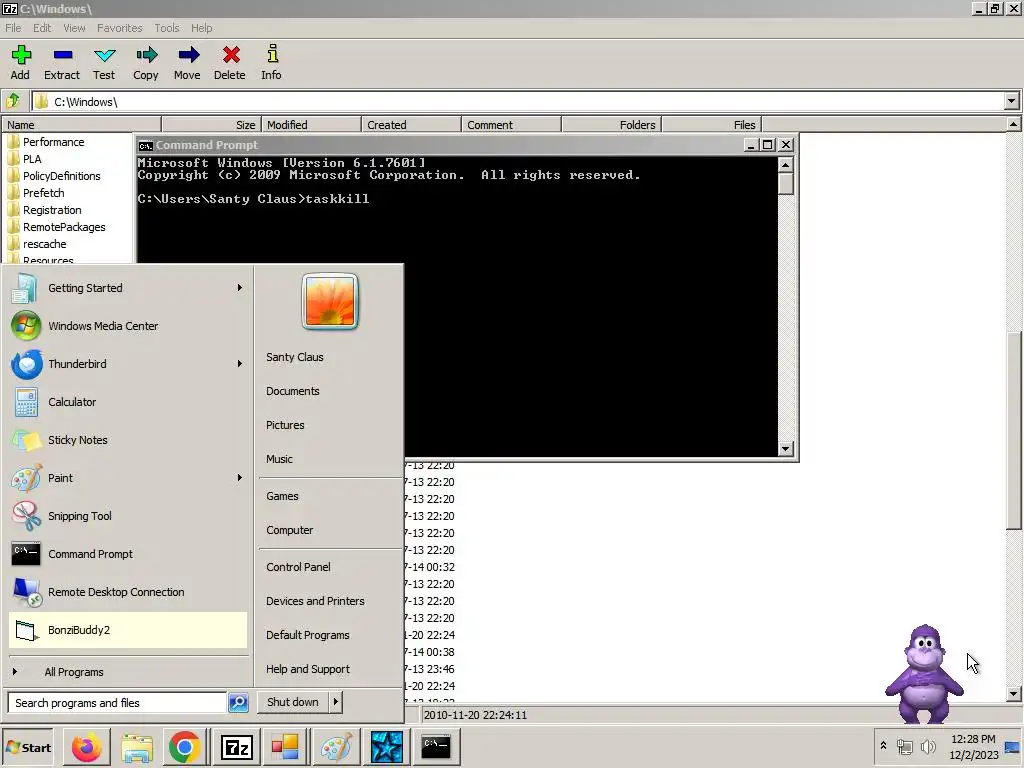
Task: Expand Getting Started submenu arrow
Action: tap(240, 288)
